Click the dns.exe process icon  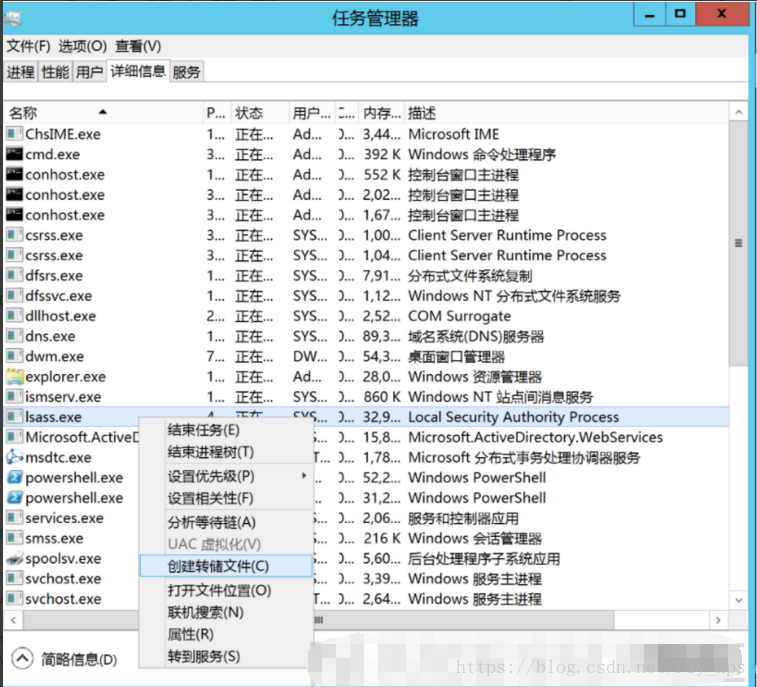[14, 336]
